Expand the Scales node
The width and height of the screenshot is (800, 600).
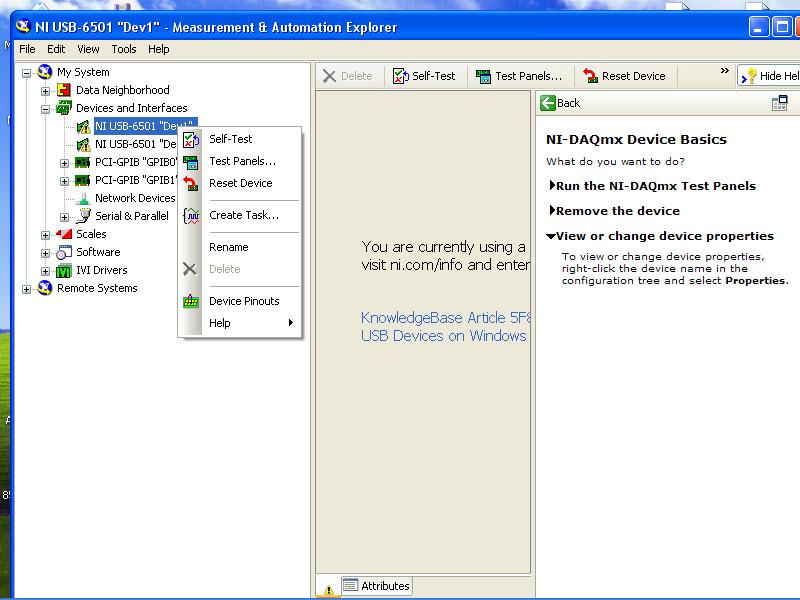pyautogui.click(x=45, y=235)
